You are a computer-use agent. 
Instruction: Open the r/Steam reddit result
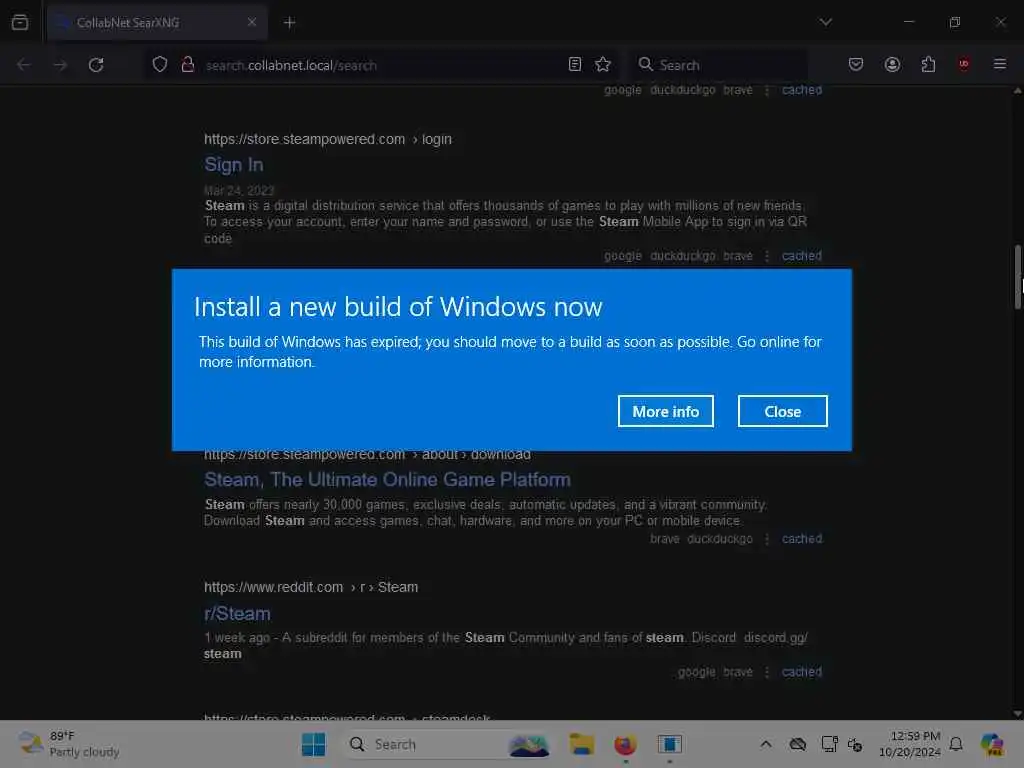(x=237, y=614)
